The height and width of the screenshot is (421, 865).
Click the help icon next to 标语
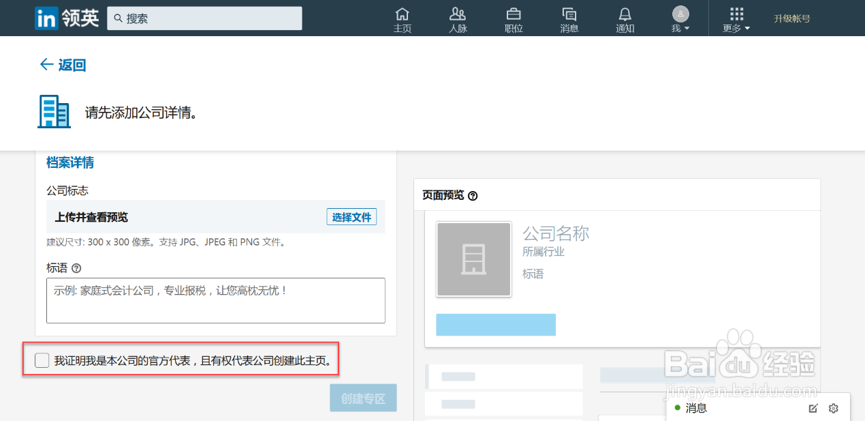[77, 268]
